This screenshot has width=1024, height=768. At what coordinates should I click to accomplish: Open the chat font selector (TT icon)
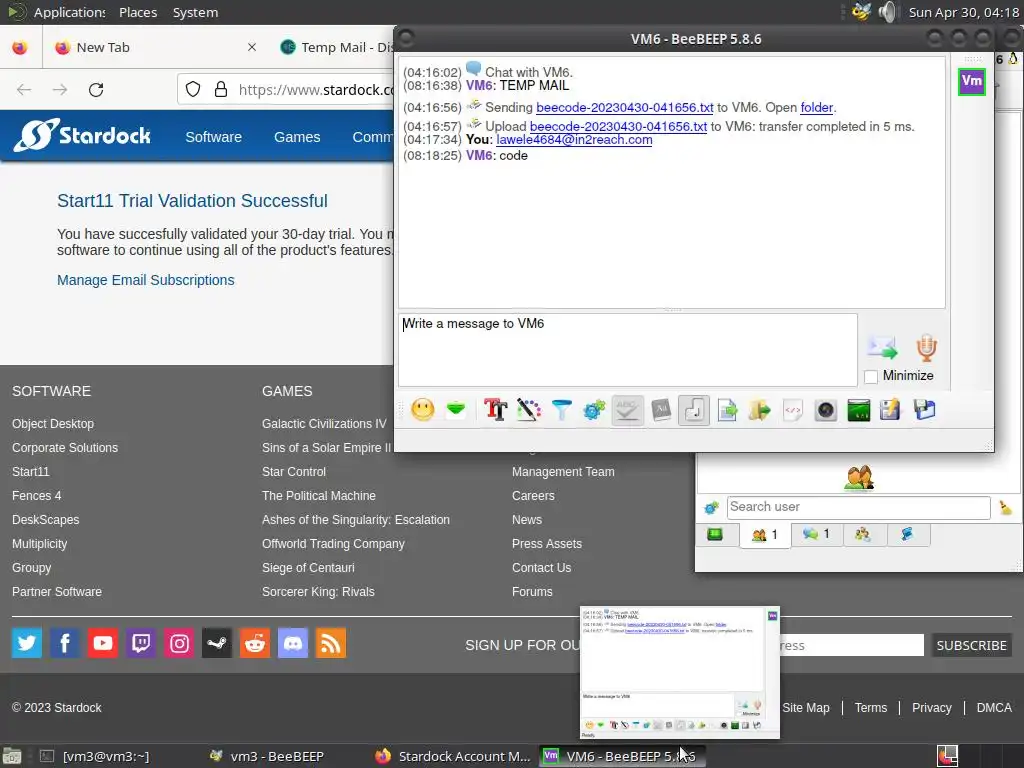(x=496, y=410)
